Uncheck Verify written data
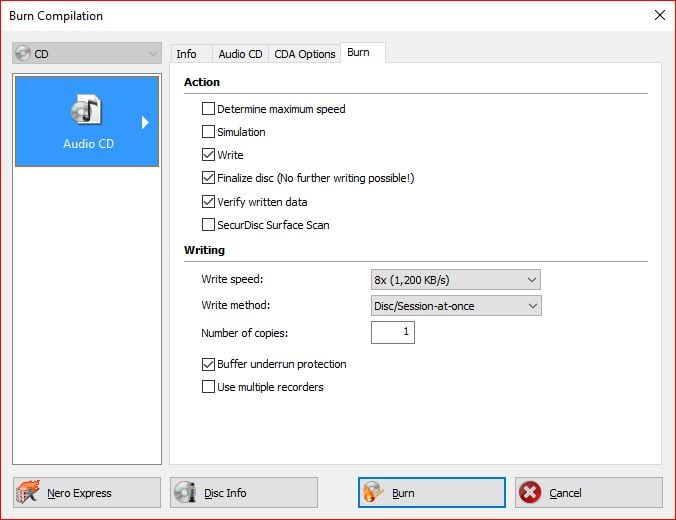 click(x=209, y=202)
